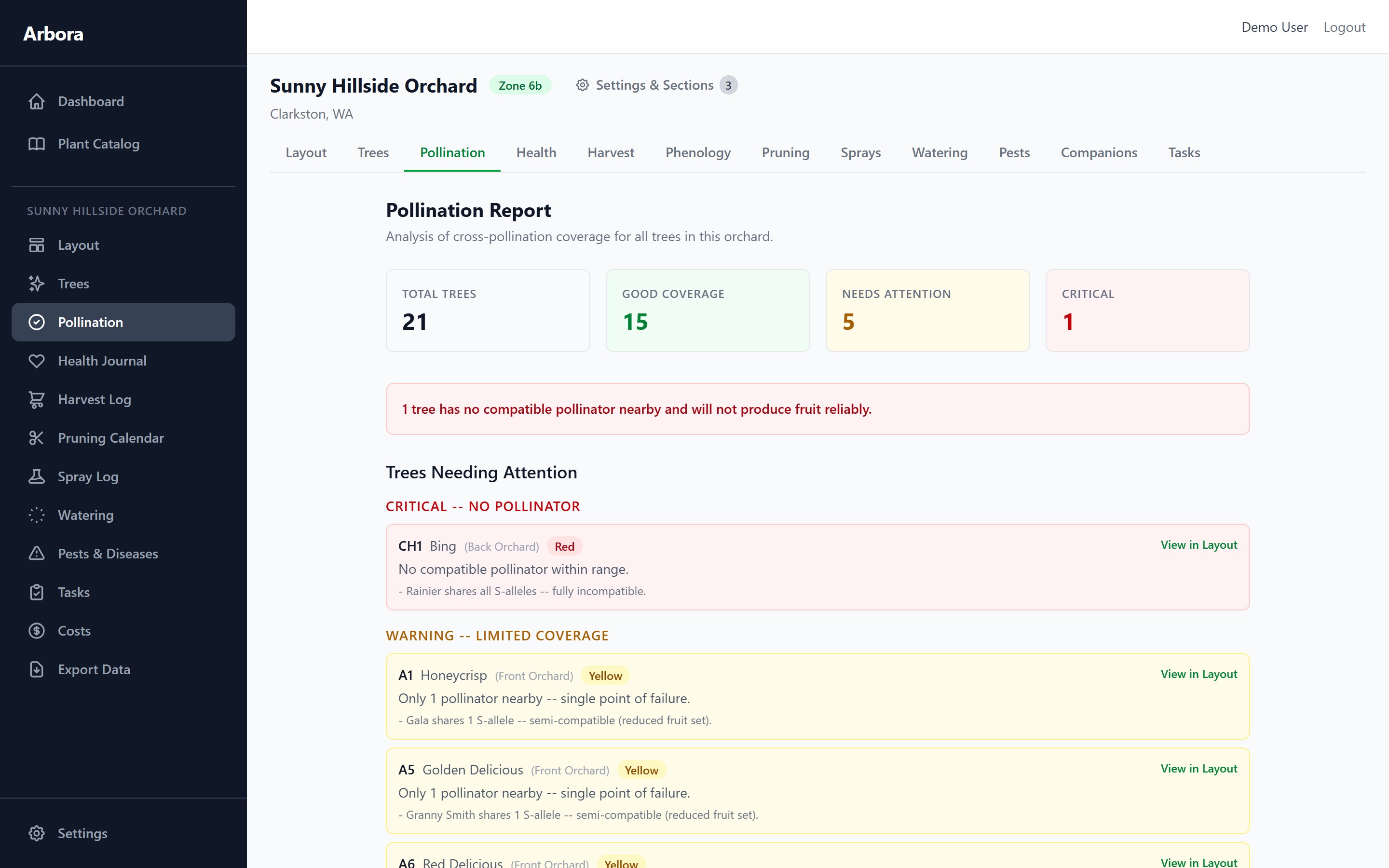
Task: Open Spray Log flask icon
Action: click(x=37, y=476)
